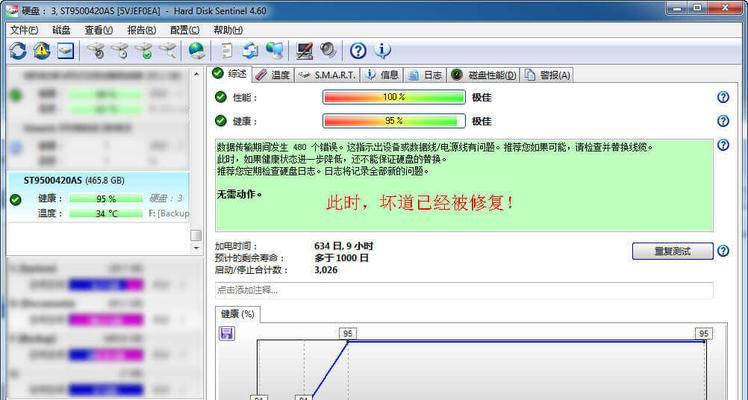Viewport: 748px width, 400px height.
Task: Start disk test with stopwatch drive icon
Action: 96,51
